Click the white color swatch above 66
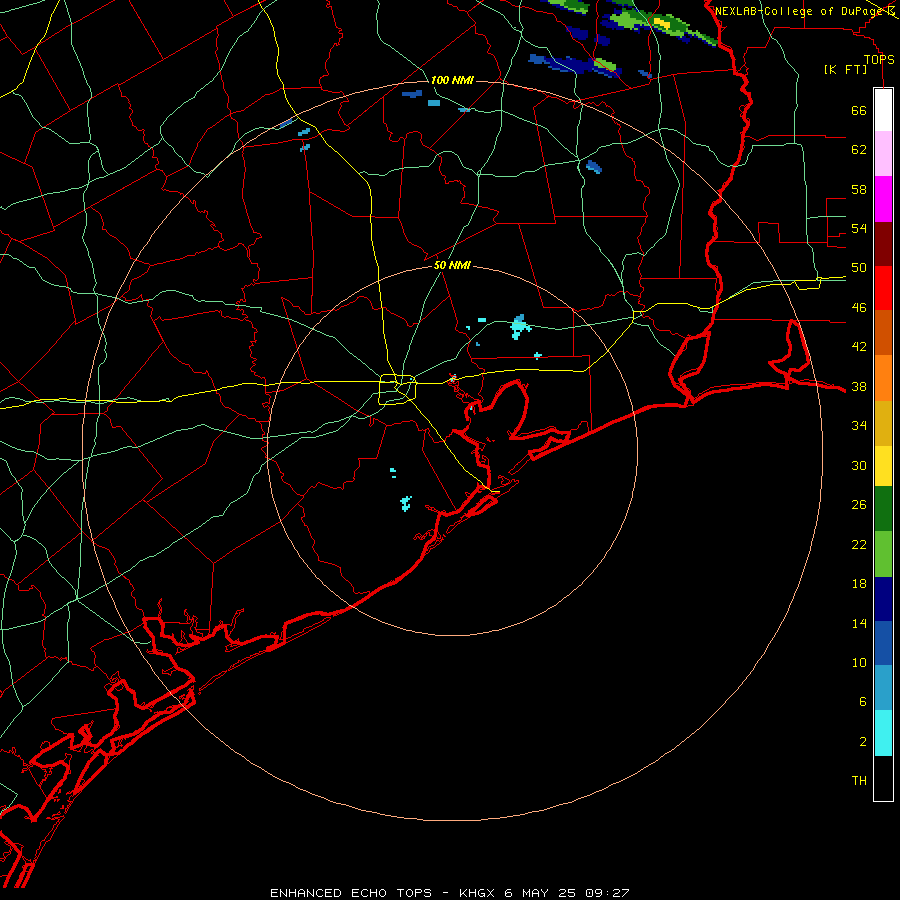 click(883, 110)
